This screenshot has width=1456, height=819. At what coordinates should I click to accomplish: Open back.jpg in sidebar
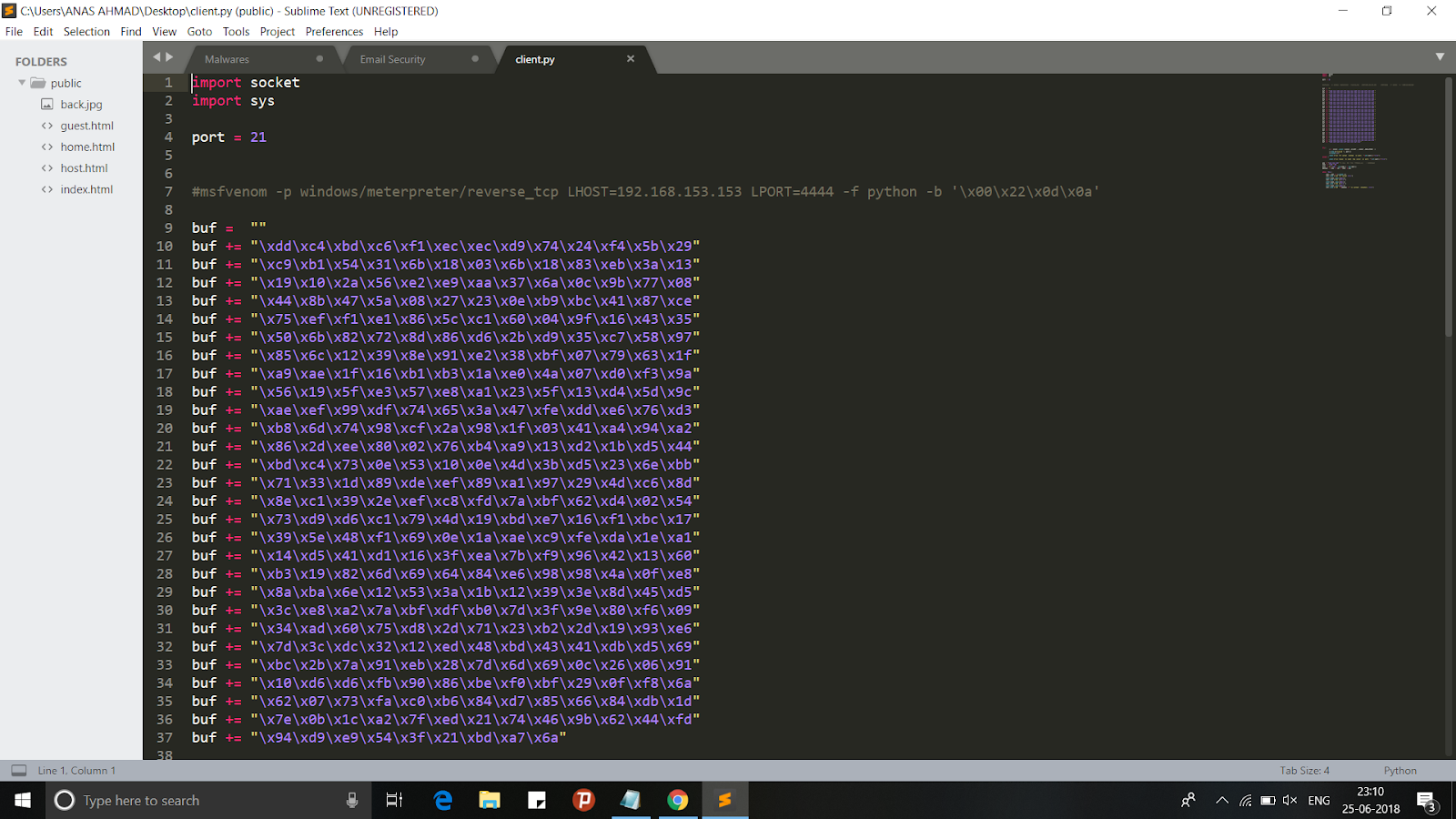[81, 105]
